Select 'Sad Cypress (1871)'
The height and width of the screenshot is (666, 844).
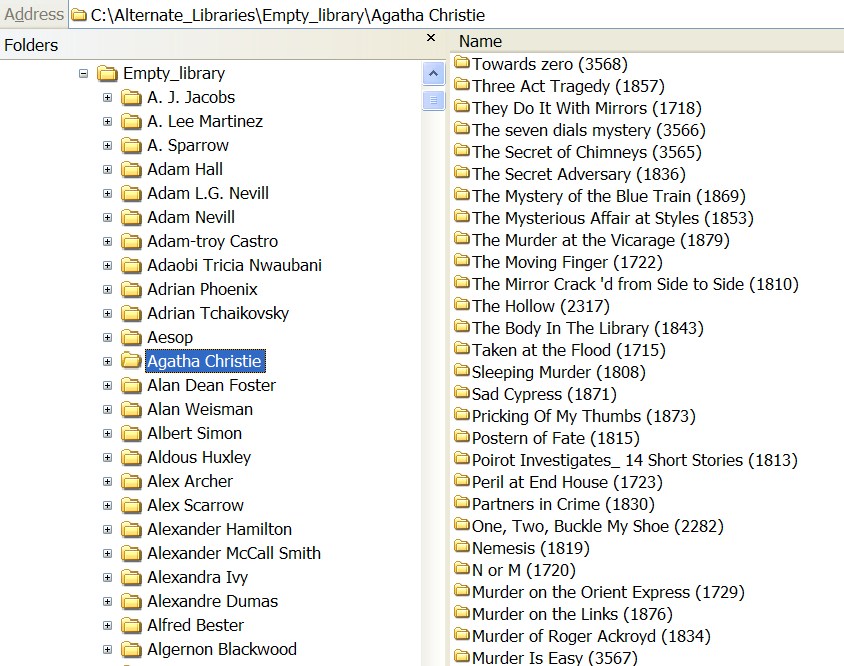coord(544,395)
